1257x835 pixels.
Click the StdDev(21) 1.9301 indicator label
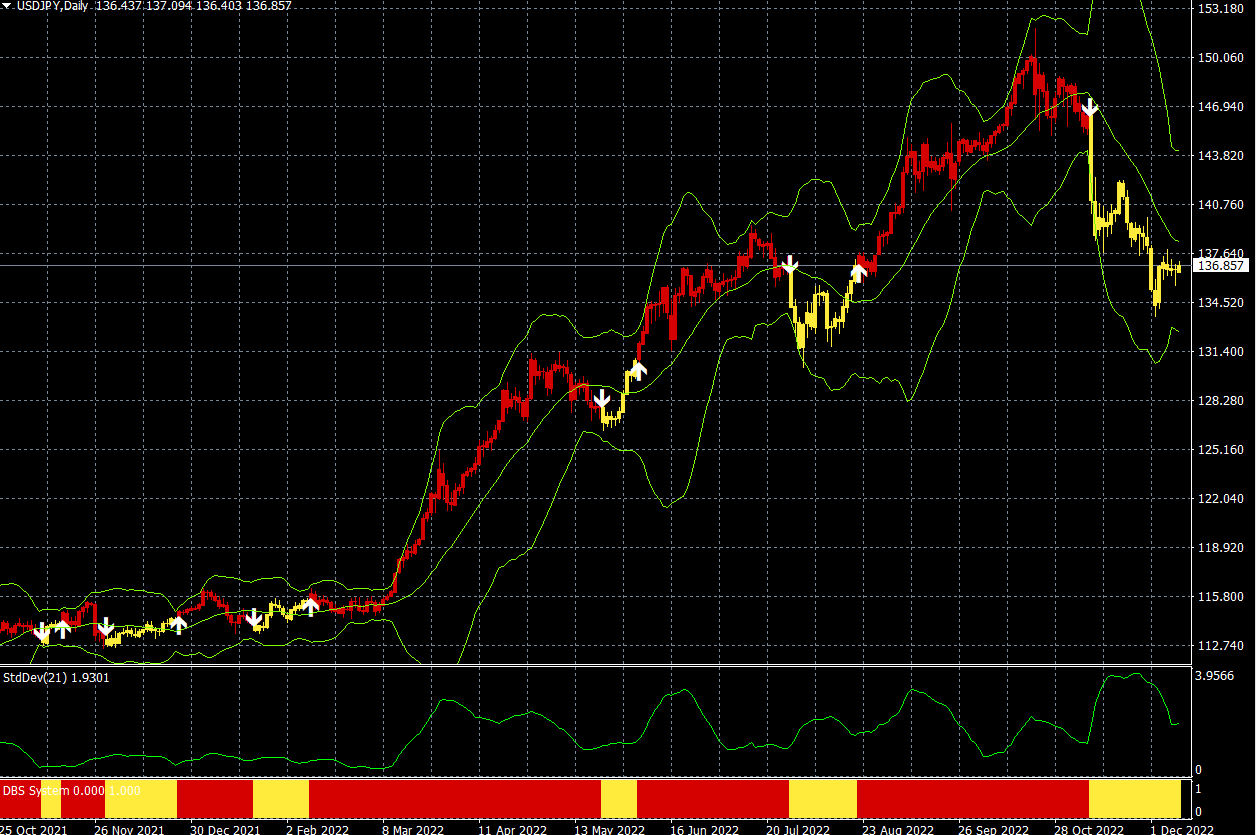(56, 677)
